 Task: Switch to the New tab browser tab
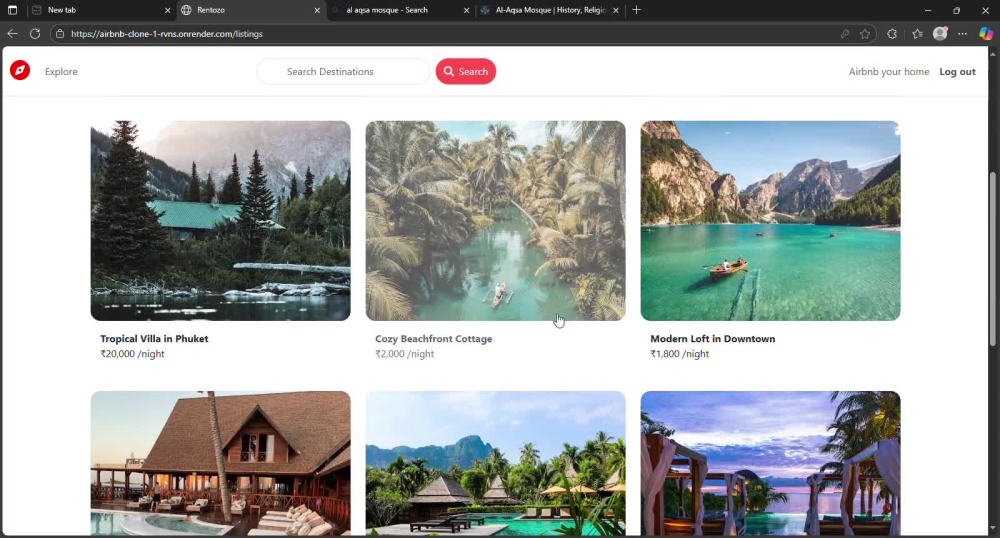(102, 10)
